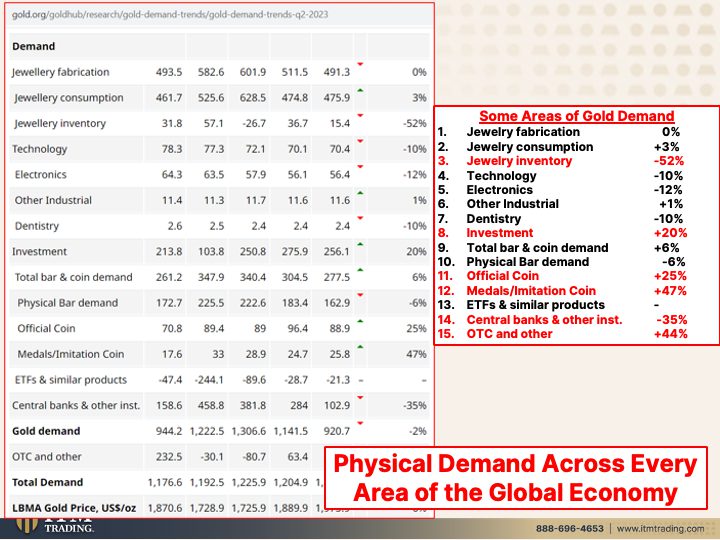Click the green up arrow in Other Industrial row
This screenshot has width=720, height=540.
[x=360, y=193]
